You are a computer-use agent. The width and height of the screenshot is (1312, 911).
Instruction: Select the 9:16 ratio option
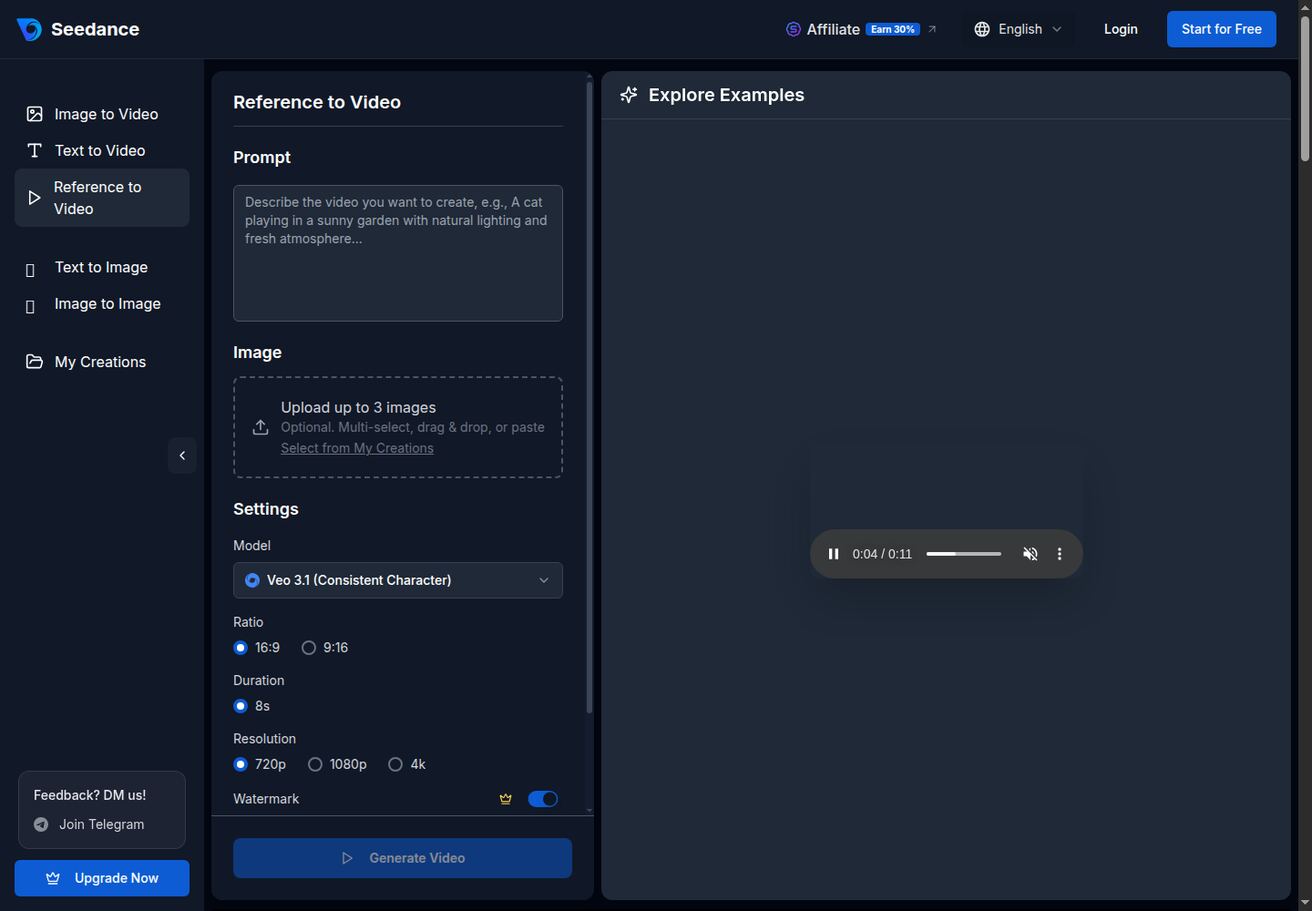pos(309,648)
